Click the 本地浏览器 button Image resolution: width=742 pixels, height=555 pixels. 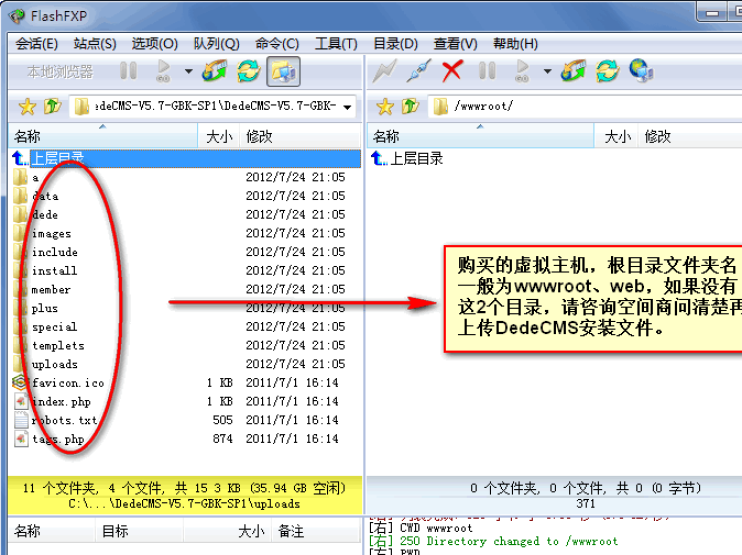[x=60, y=71]
